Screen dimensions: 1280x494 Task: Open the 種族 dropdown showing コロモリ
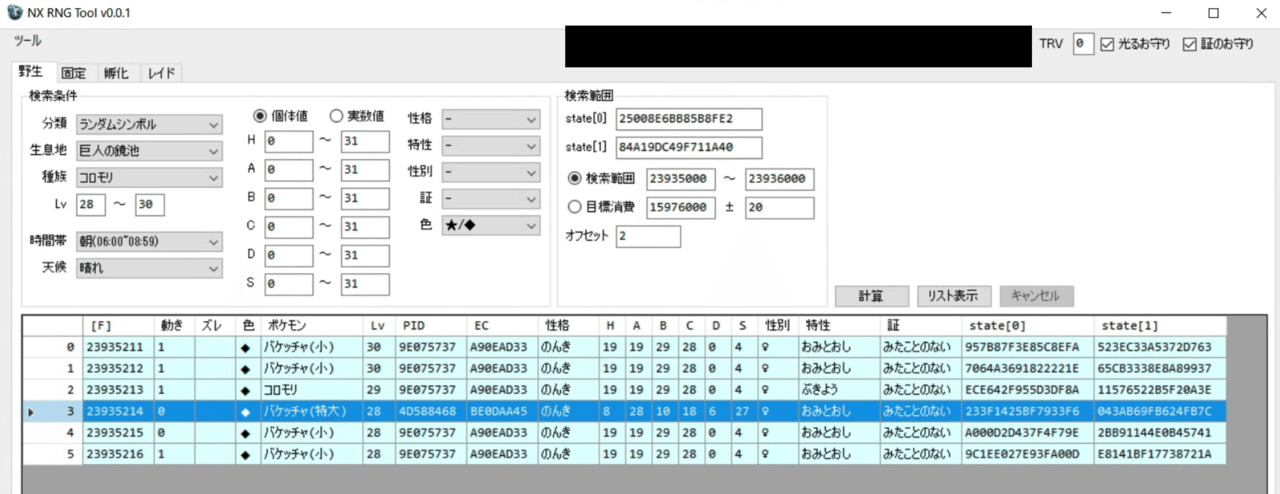click(x=150, y=178)
